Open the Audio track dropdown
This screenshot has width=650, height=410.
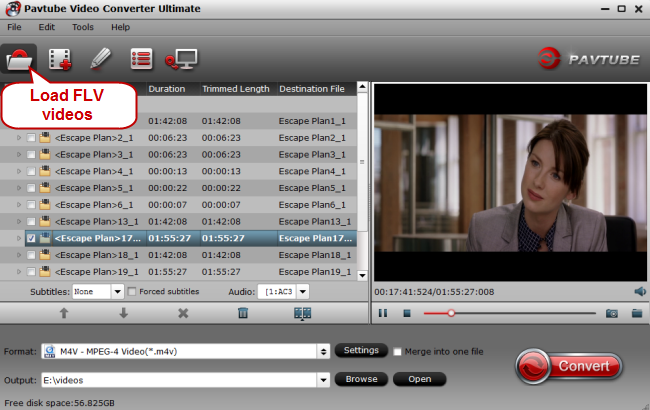[303, 291]
